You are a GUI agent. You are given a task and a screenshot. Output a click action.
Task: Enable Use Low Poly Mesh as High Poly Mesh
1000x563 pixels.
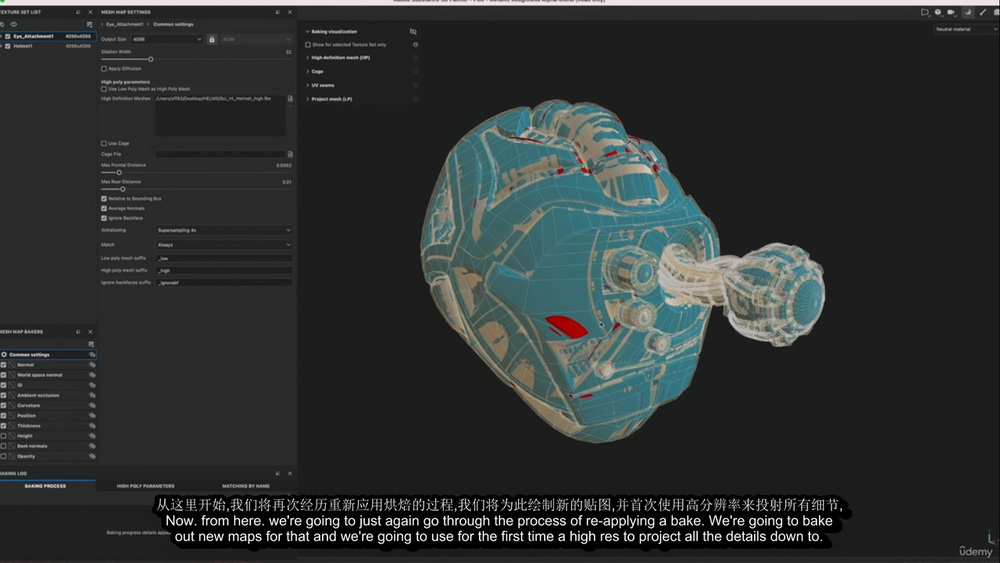click(x=104, y=89)
